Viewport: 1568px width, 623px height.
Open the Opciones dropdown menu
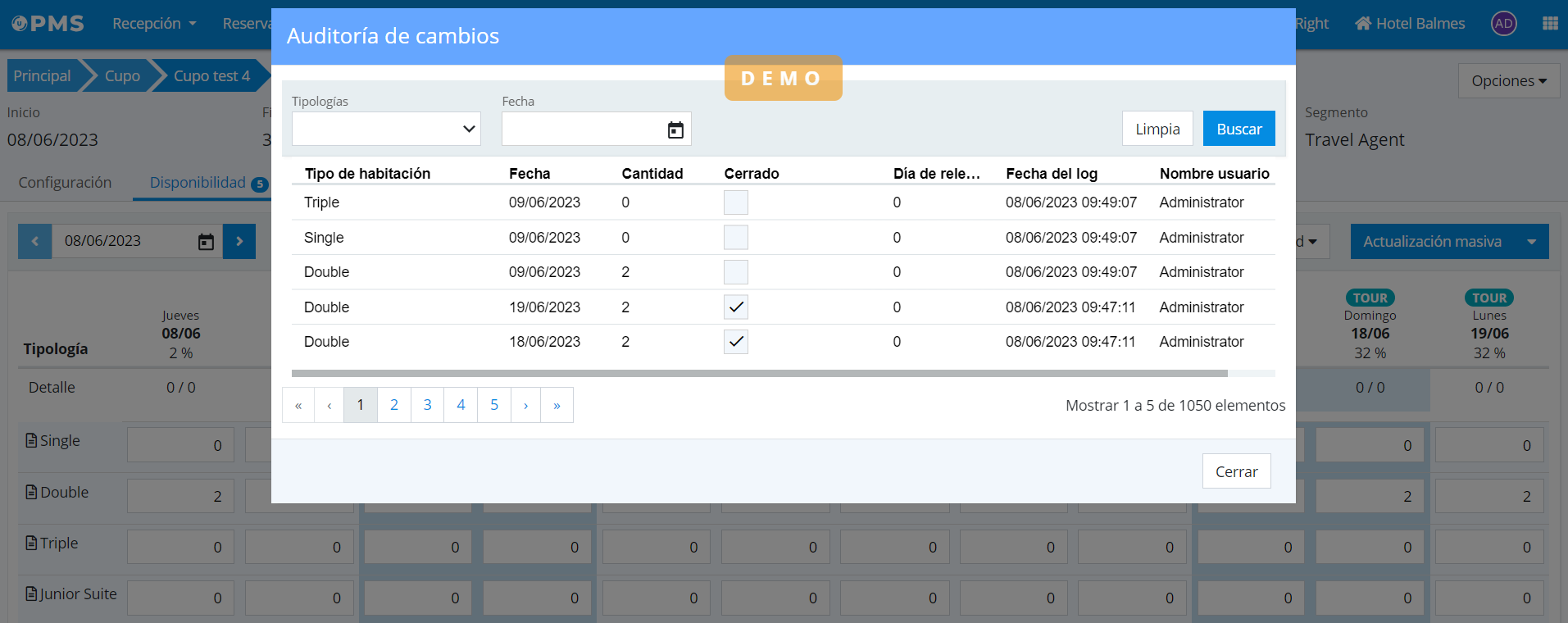1508,81
